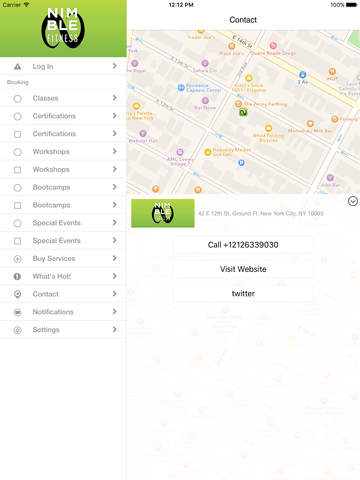Tap Call +12126339030 button

click(x=243, y=245)
